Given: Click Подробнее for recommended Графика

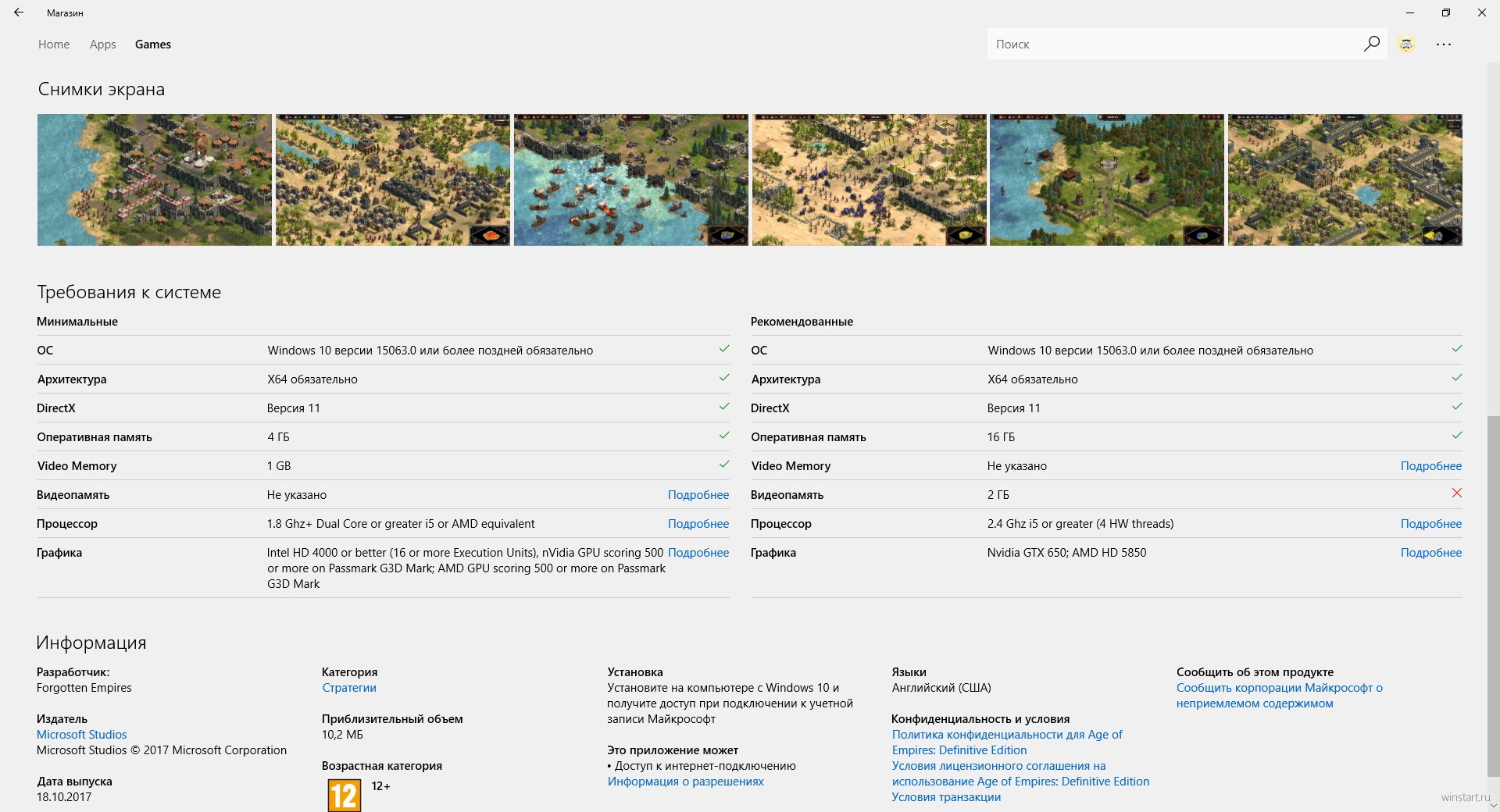Looking at the screenshot, I should pyautogui.click(x=1431, y=553).
